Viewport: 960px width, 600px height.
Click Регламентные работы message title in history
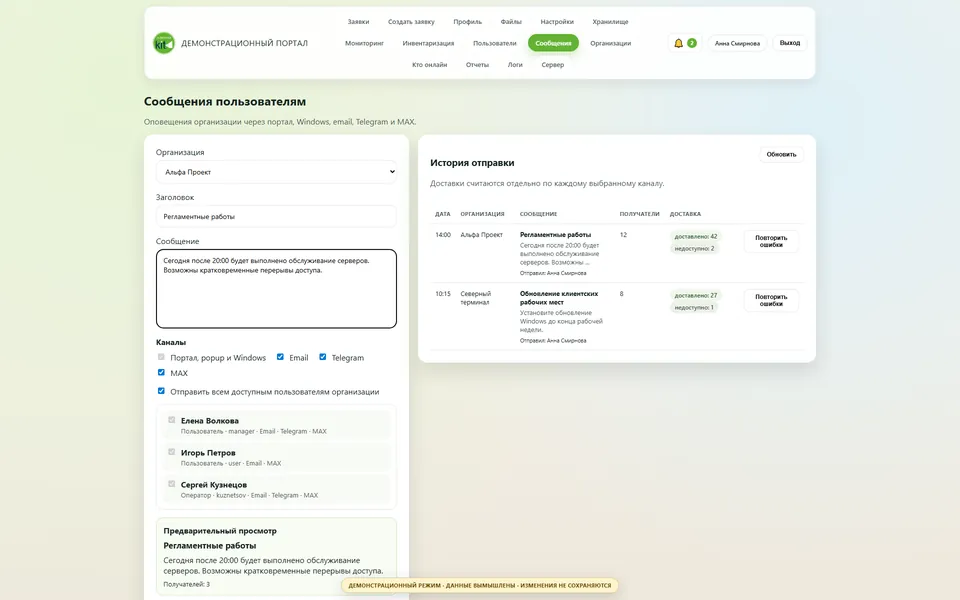pyautogui.click(x=555, y=234)
